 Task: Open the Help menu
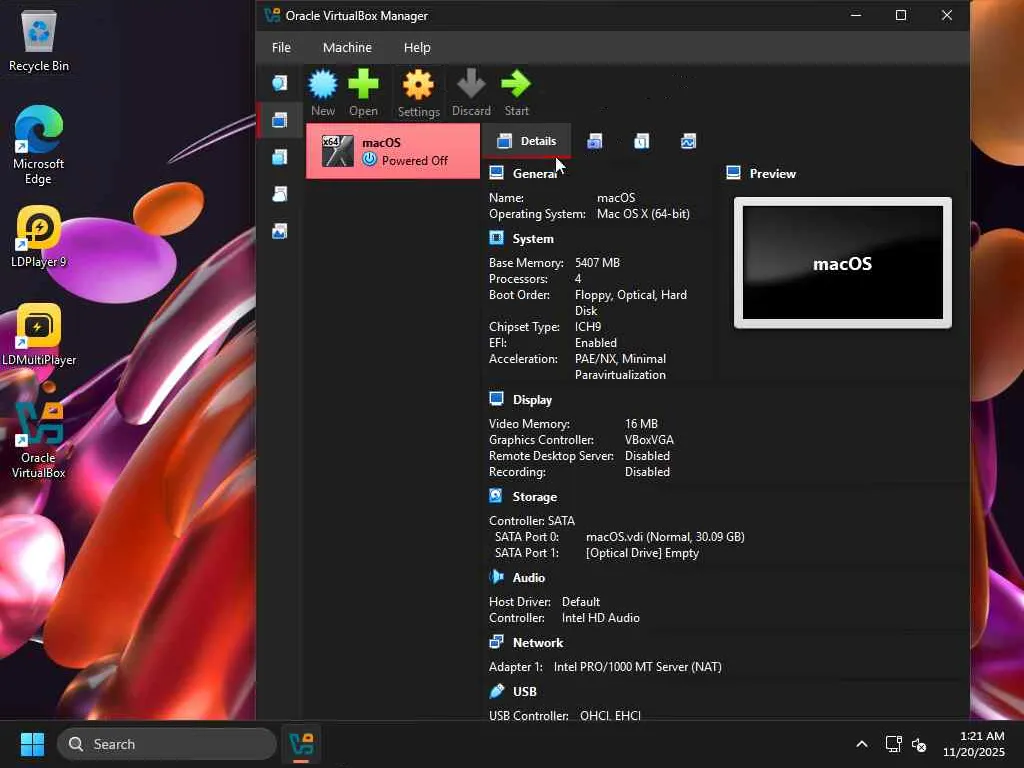(417, 48)
